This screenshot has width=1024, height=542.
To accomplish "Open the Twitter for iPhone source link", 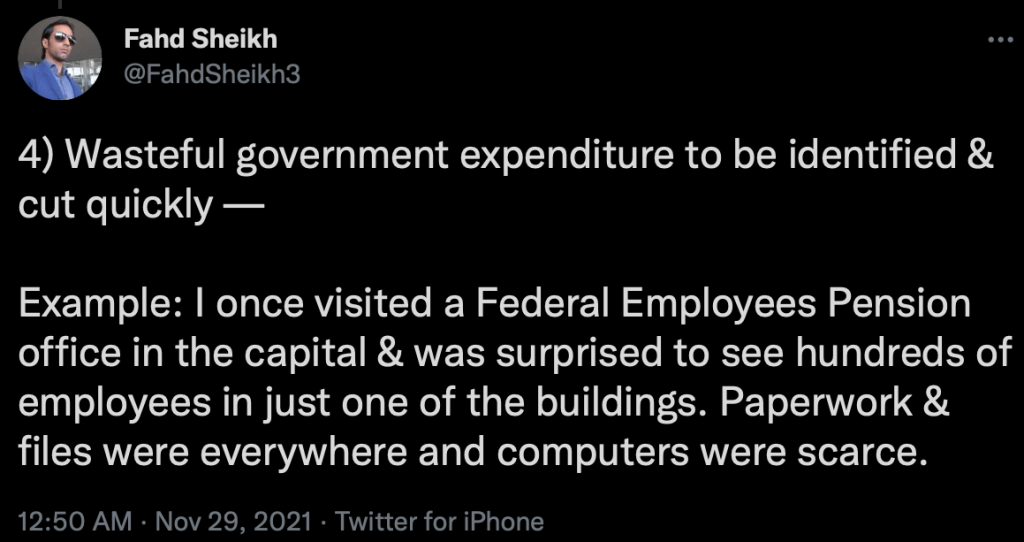I will pyautogui.click(x=440, y=521).
